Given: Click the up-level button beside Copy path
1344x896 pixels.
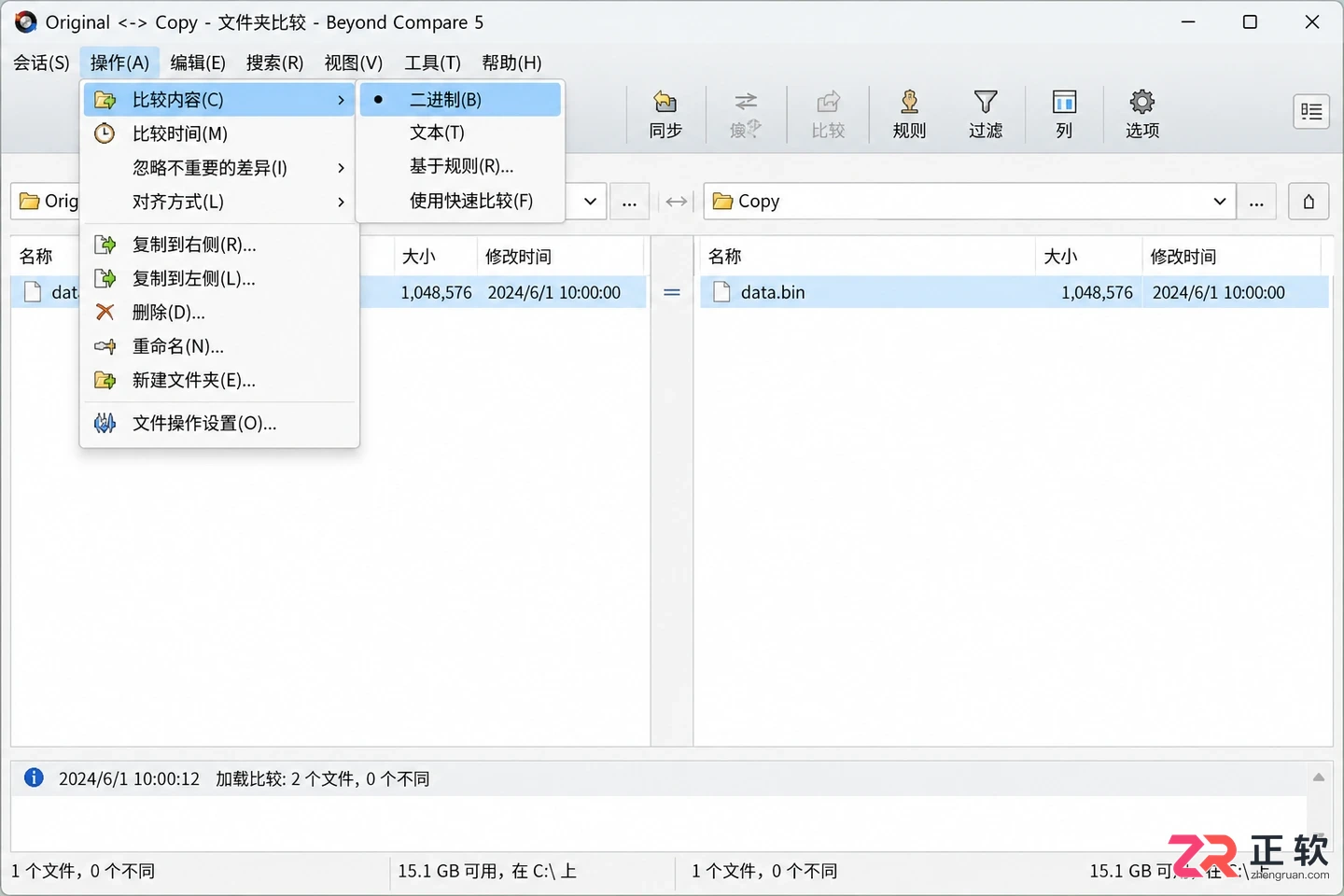Looking at the screenshot, I should tap(1309, 202).
